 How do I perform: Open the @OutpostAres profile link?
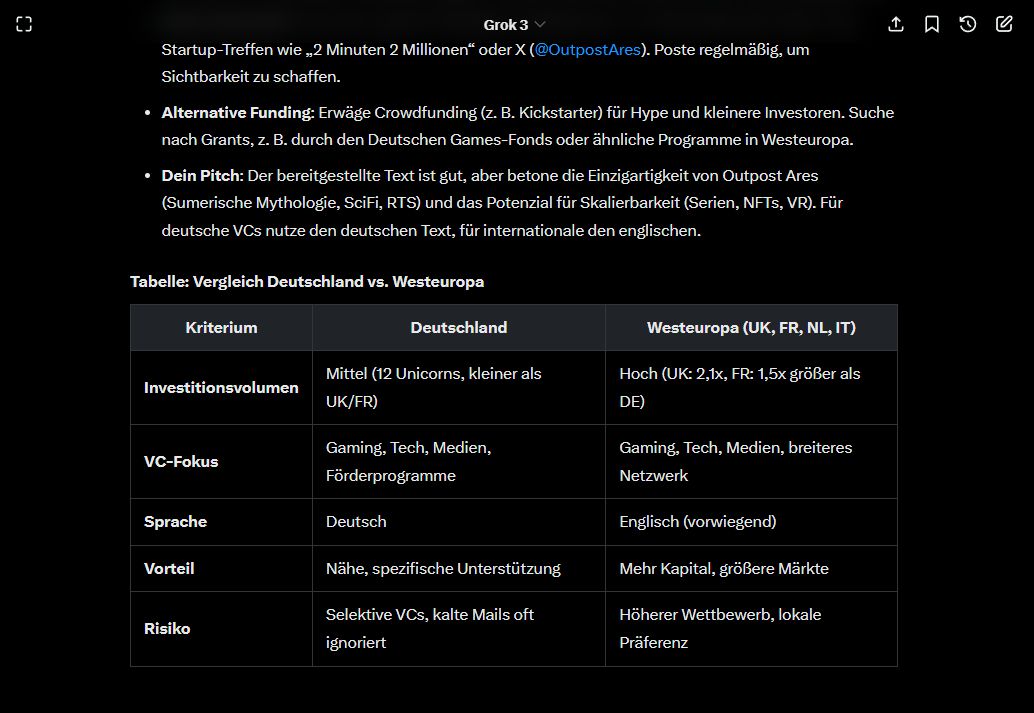pyautogui.click(x=588, y=49)
